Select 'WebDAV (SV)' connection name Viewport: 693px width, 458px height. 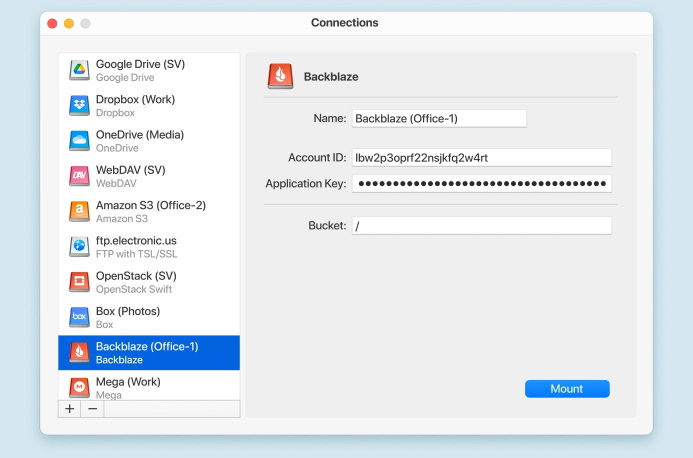tap(131, 170)
